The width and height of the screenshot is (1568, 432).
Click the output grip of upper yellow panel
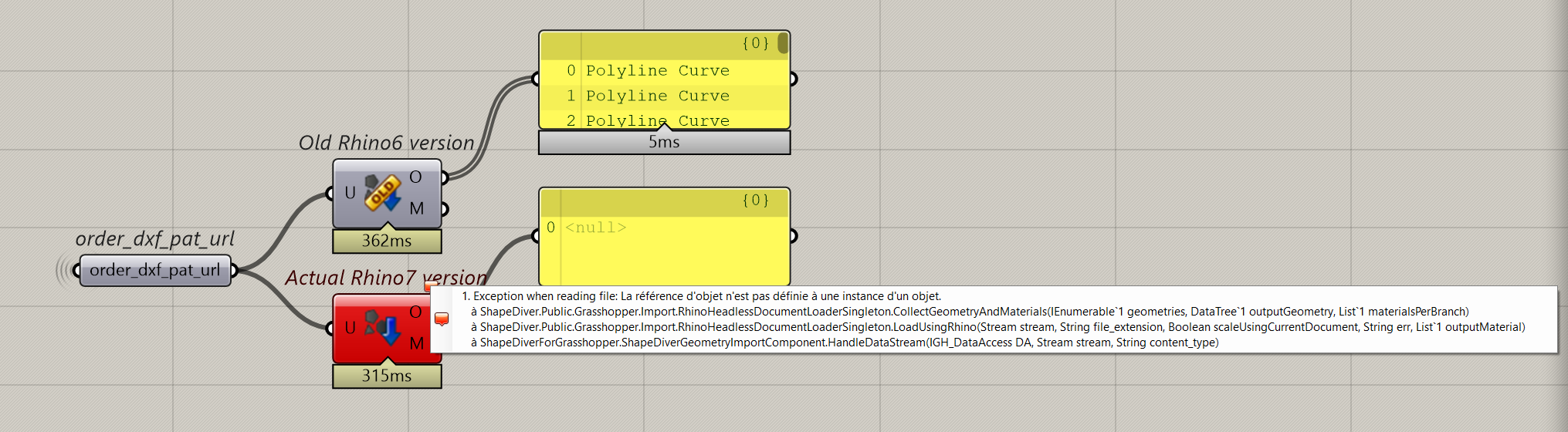pyautogui.click(x=793, y=79)
